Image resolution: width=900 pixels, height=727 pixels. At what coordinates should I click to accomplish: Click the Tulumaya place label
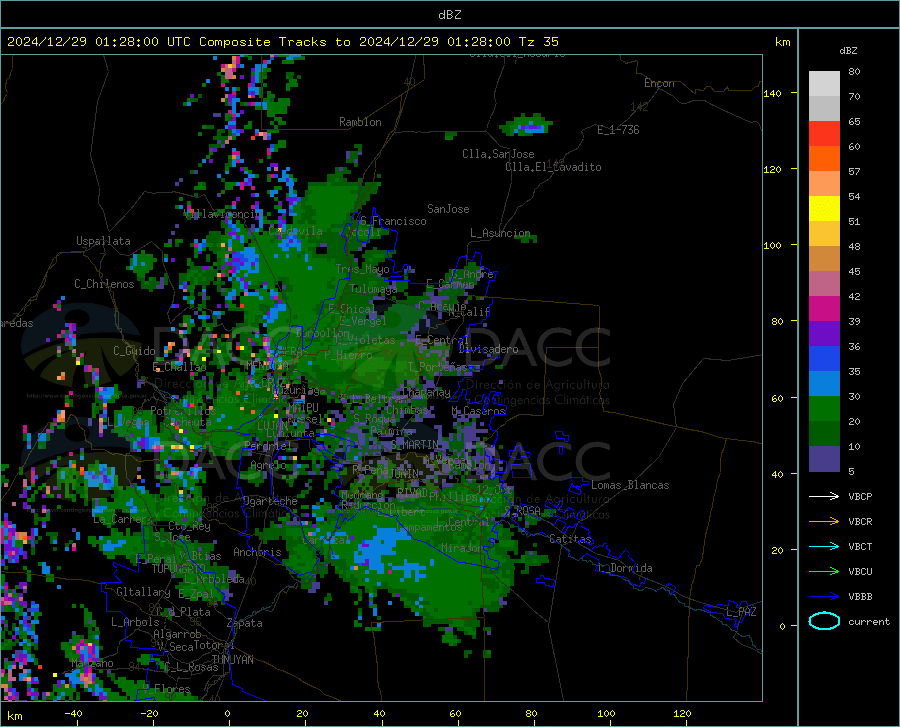coord(373,289)
